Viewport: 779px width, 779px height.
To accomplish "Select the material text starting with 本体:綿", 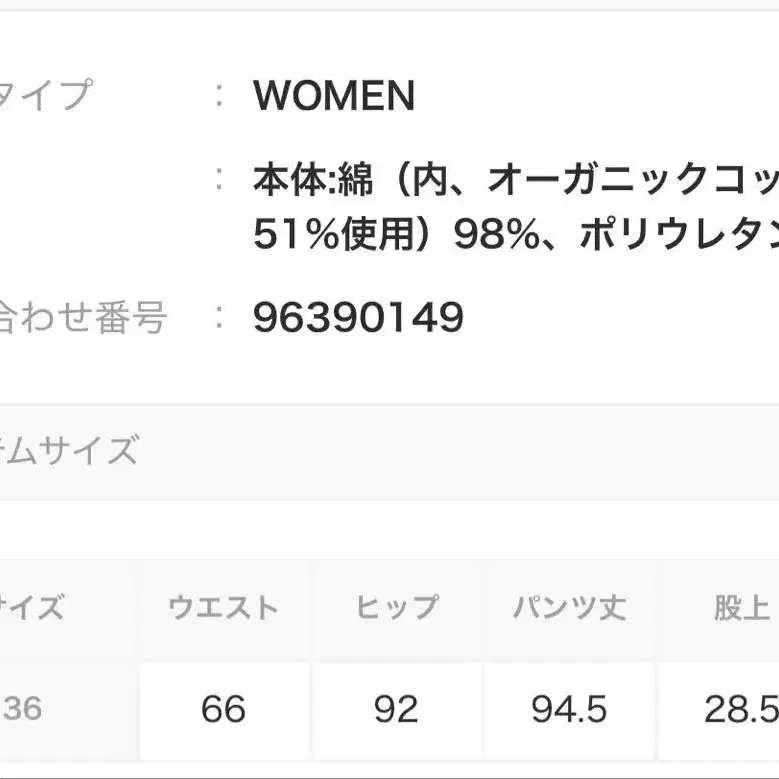I will [515, 181].
